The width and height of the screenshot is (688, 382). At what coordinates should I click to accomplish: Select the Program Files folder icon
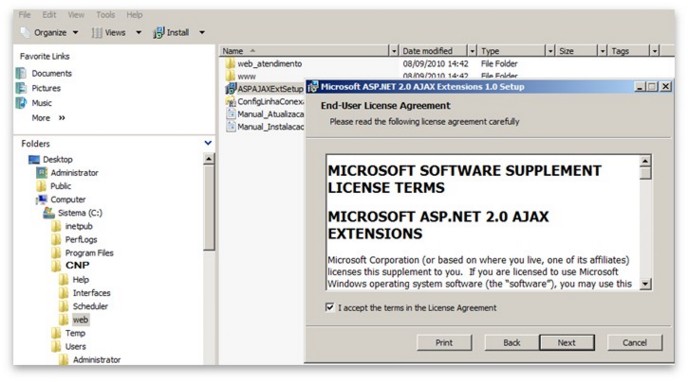56,253
